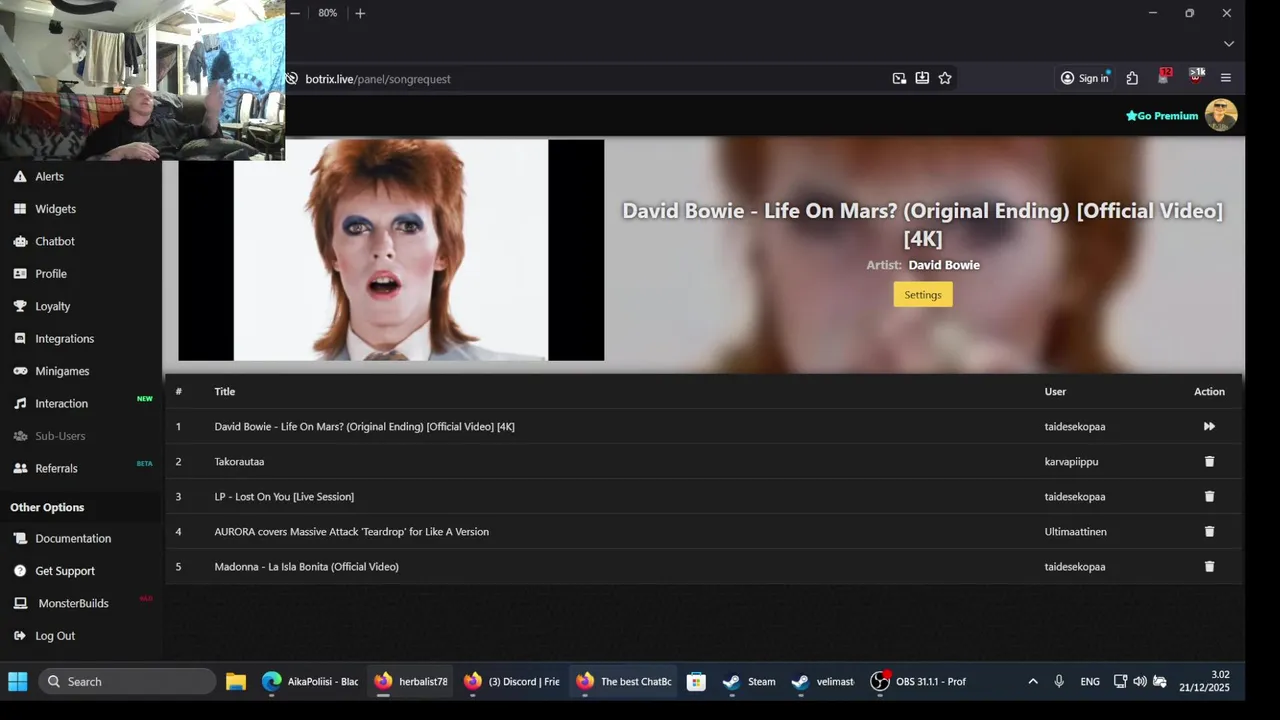Image resolution: width=1280 pixels, height=720 pixels.
Task: Open the Firefox hamburger menu
Action: 1226,78
